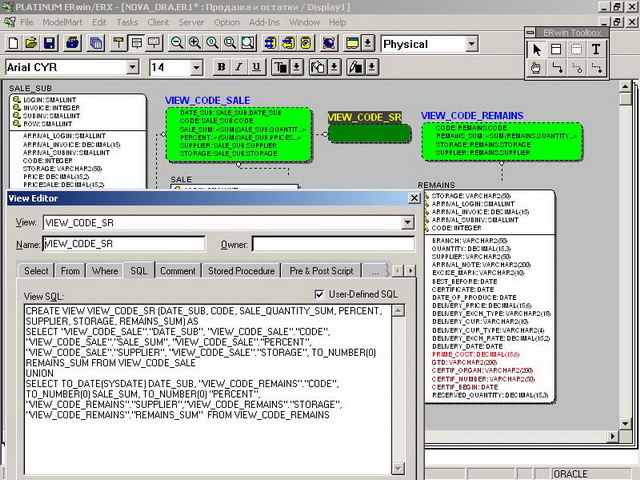Switch to the Stored Procedure tab
This screenshot has height=480, width=640.
click(241, 271)
